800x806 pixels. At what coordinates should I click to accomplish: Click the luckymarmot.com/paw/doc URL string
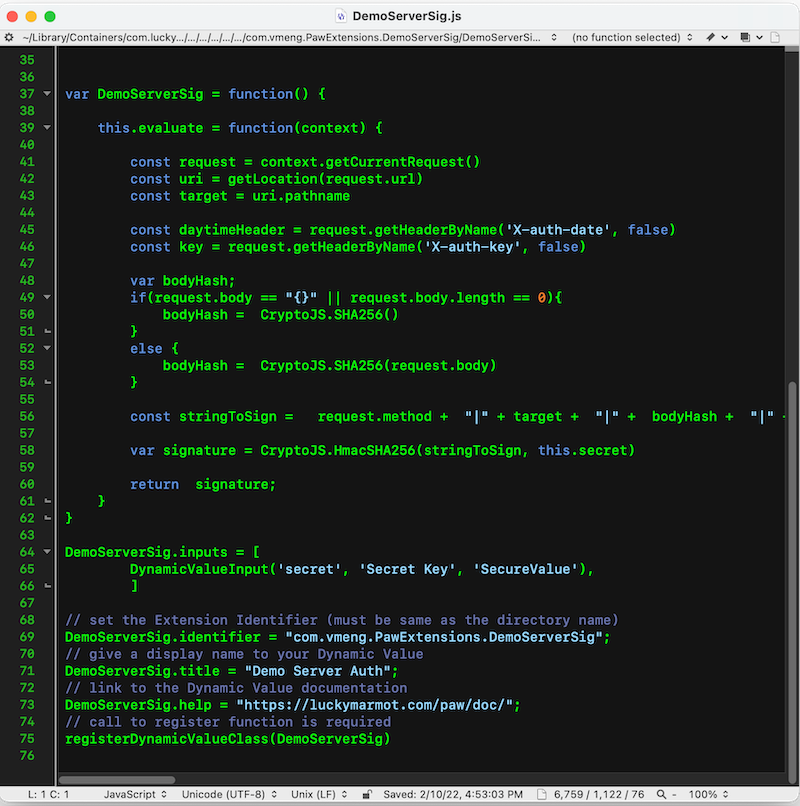point(374,705)
